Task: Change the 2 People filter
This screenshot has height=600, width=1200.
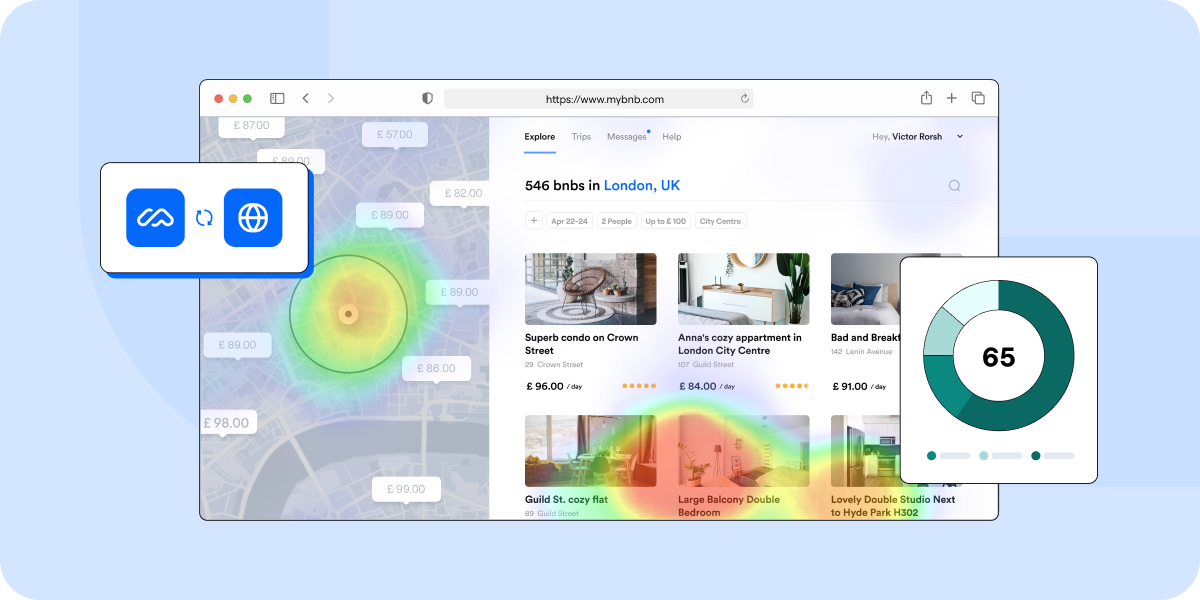Action: [617, 221]
